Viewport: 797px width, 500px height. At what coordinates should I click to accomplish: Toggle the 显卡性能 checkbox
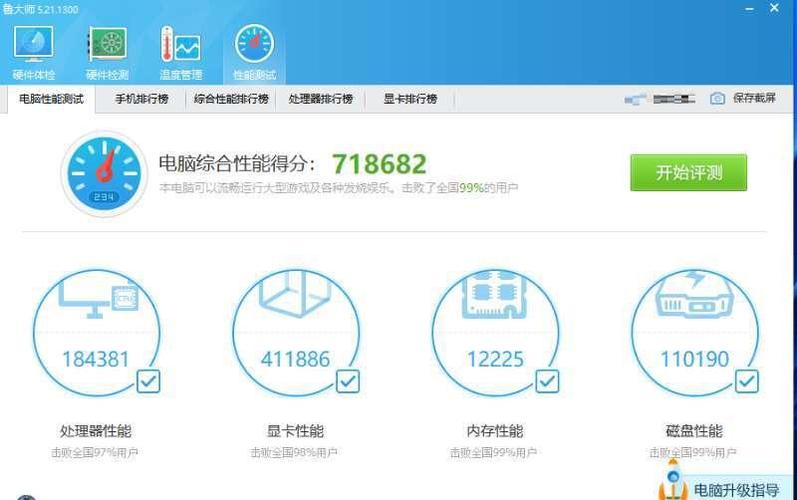(x=348, y=381)
